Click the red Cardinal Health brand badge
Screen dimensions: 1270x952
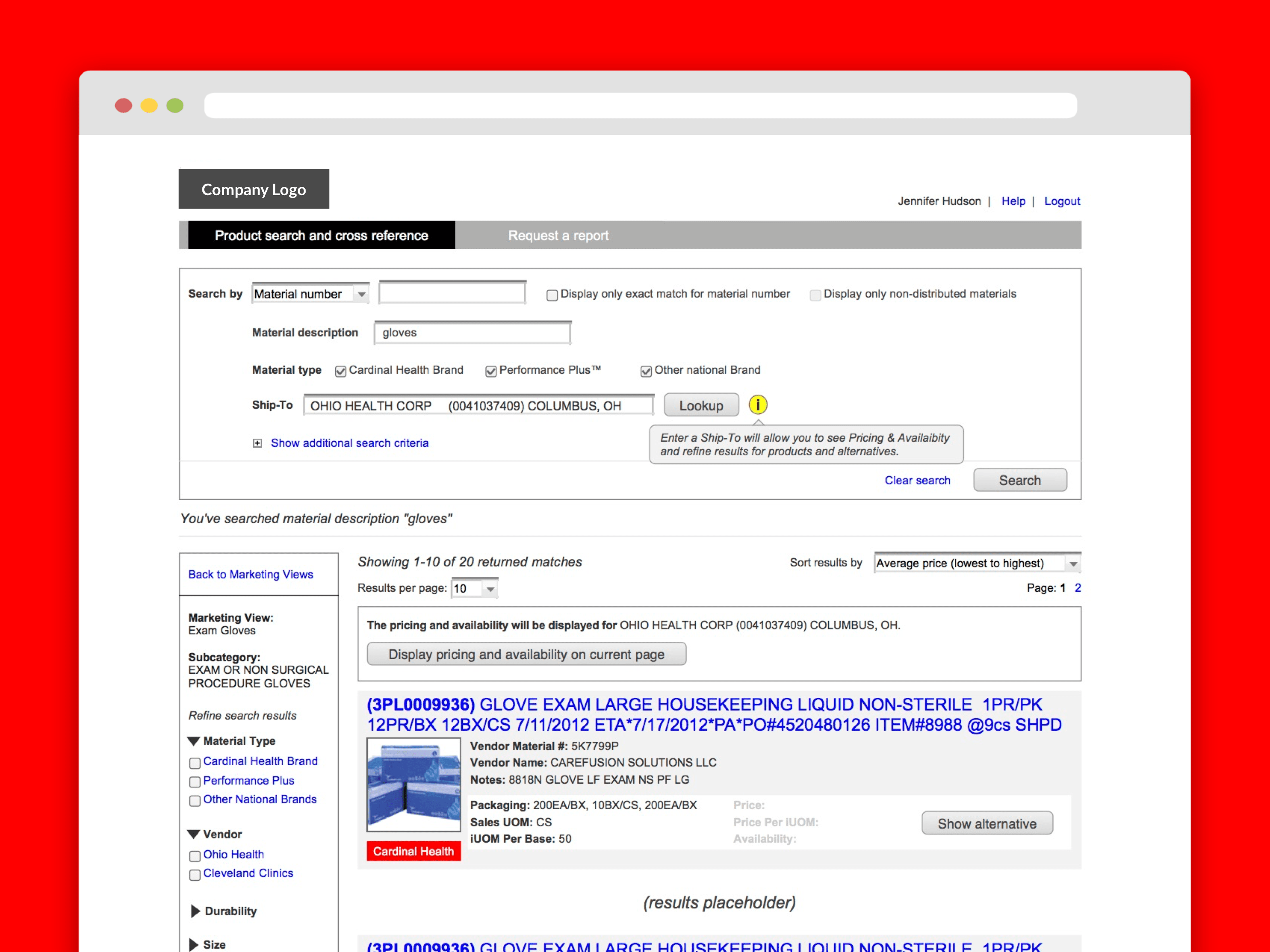(x=414, y=851)
